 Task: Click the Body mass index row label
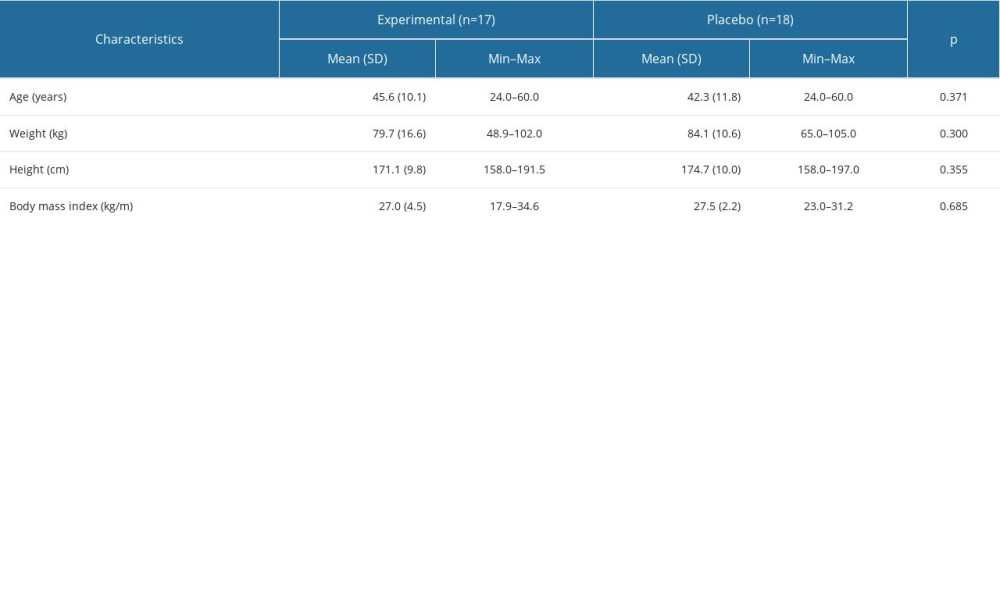(71, 207)
